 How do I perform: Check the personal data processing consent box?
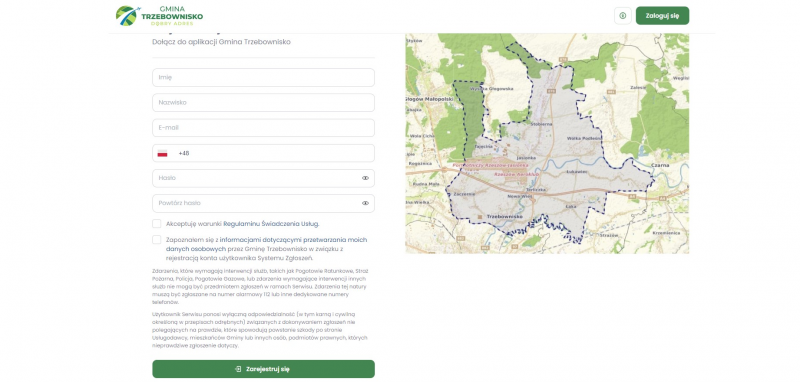click(x=157, y=240)
